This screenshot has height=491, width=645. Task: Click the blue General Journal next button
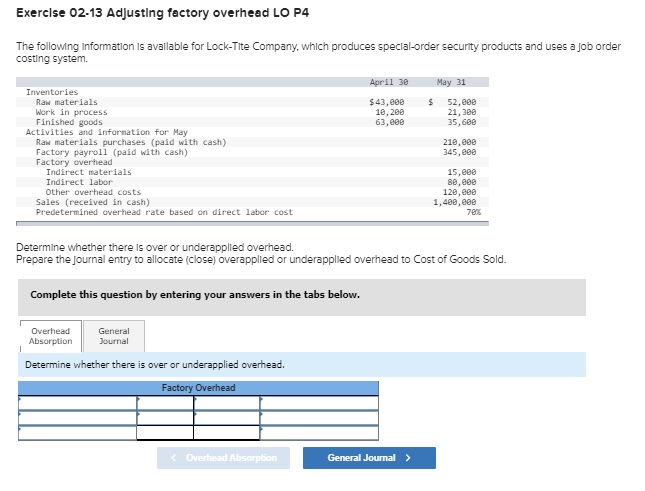[369, 458]
